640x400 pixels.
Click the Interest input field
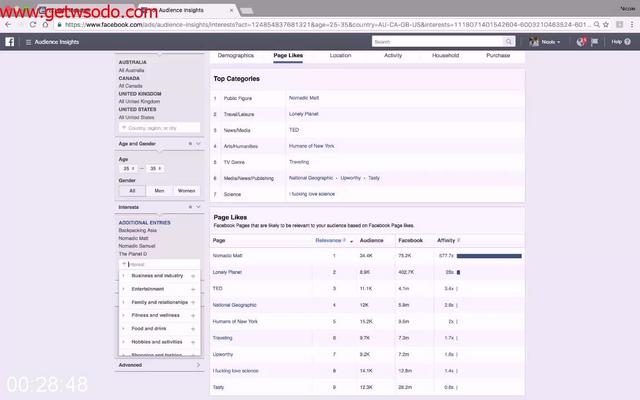click(159, 264)
